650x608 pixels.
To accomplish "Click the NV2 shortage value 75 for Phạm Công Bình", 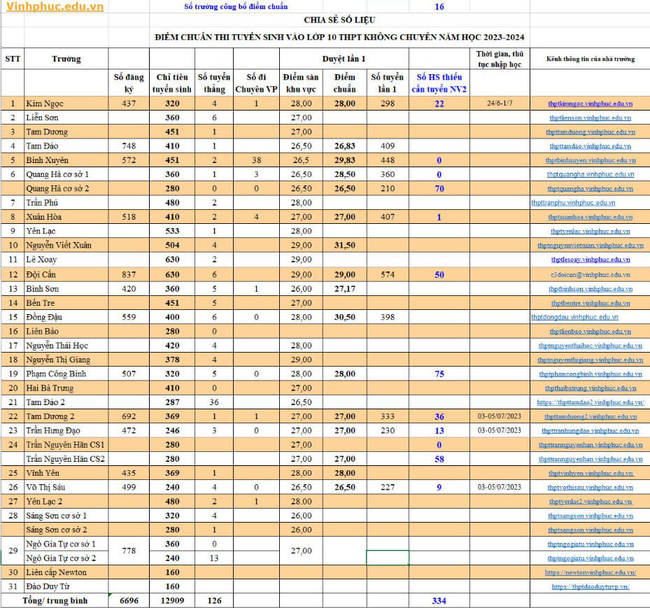I will pos(439,374).
